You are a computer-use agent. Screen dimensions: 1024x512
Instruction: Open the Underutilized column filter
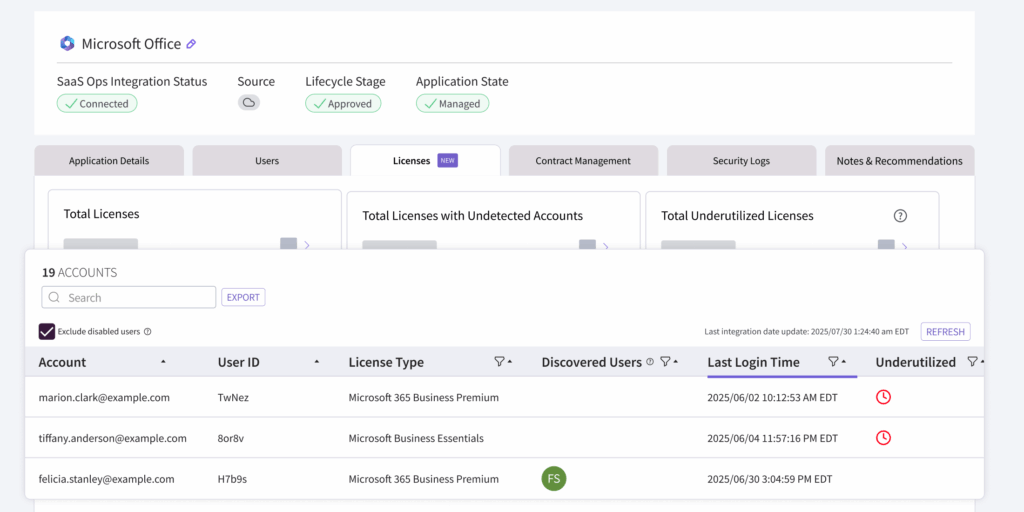tap(972, 362)
